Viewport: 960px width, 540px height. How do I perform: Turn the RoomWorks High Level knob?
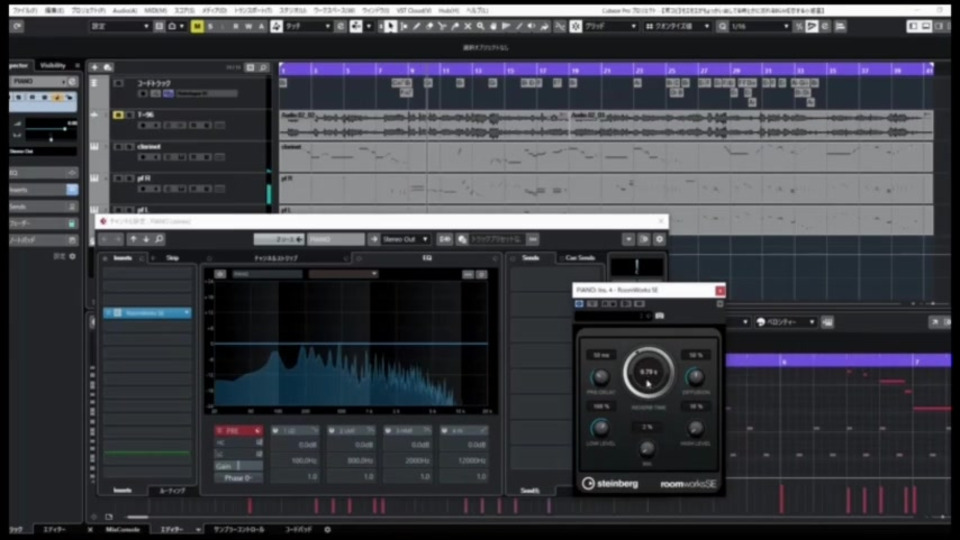coord(695,428)
